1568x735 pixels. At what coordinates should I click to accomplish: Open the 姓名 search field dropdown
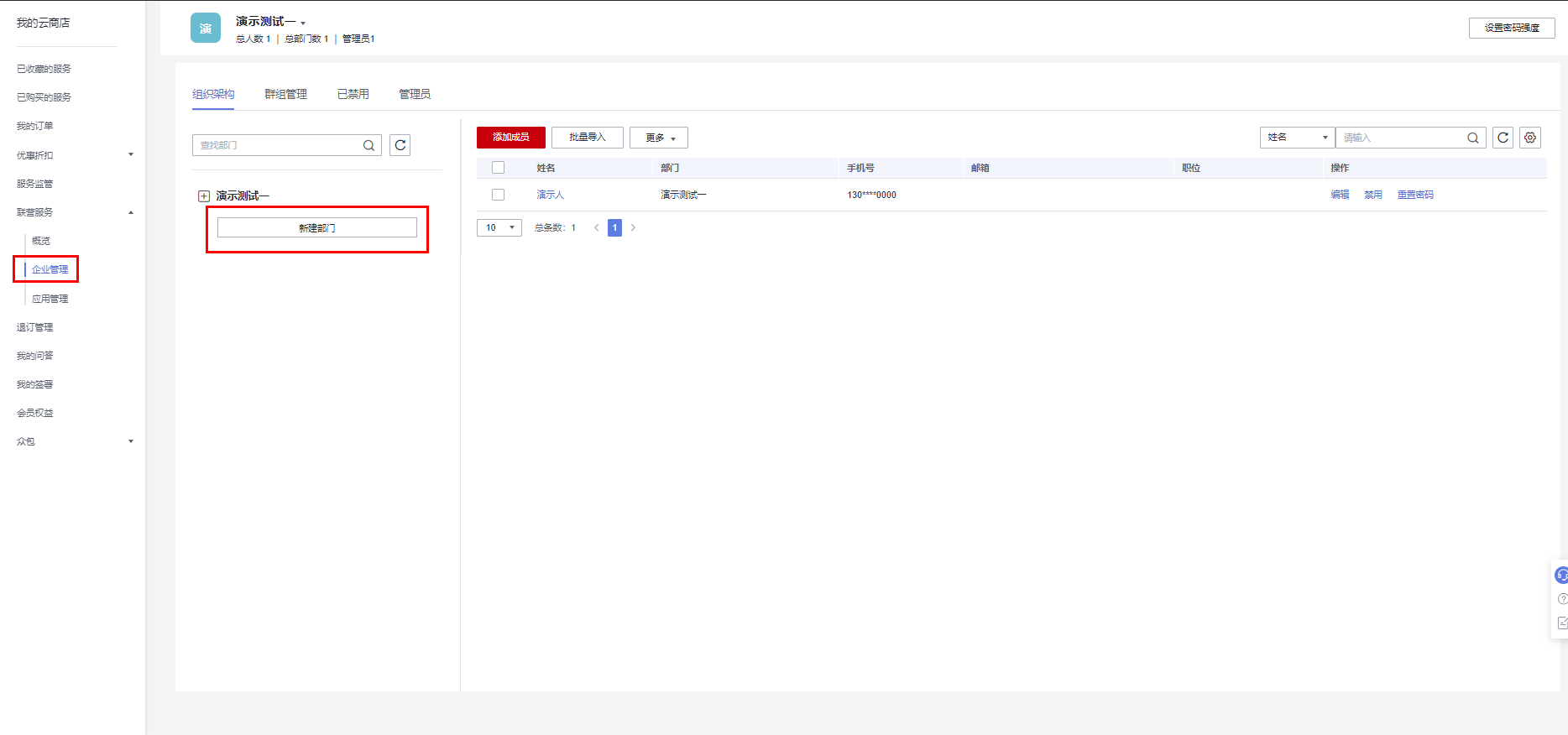(1297, 138)
